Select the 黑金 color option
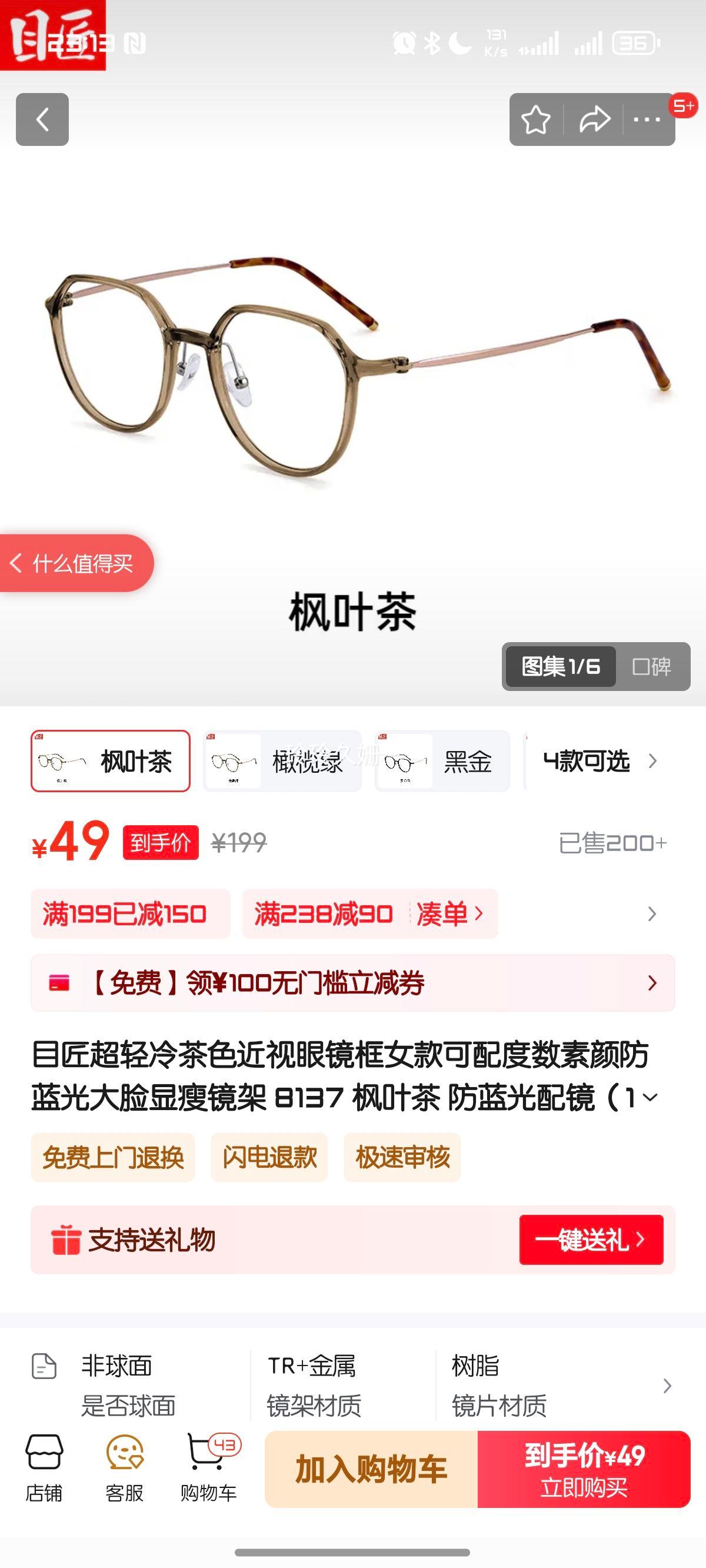 pyautogui.click(x=442, y=761)
